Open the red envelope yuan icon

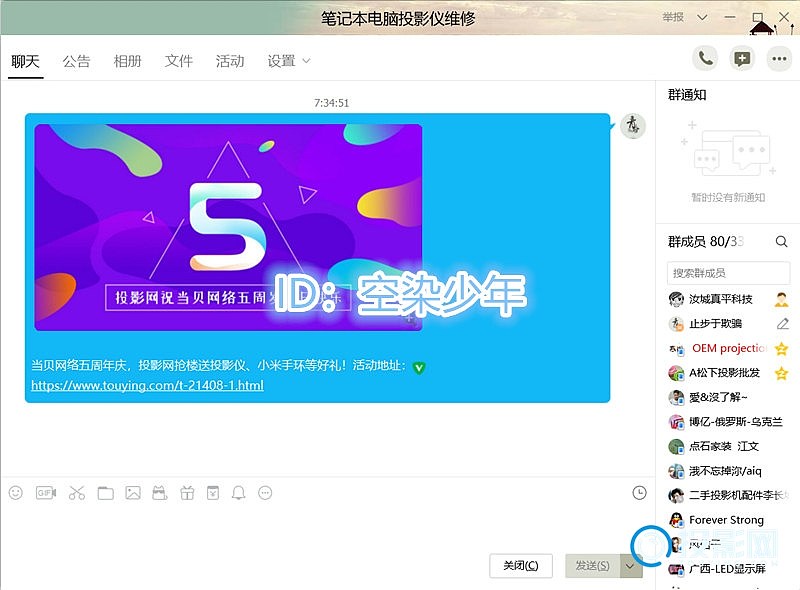(213, 493)
